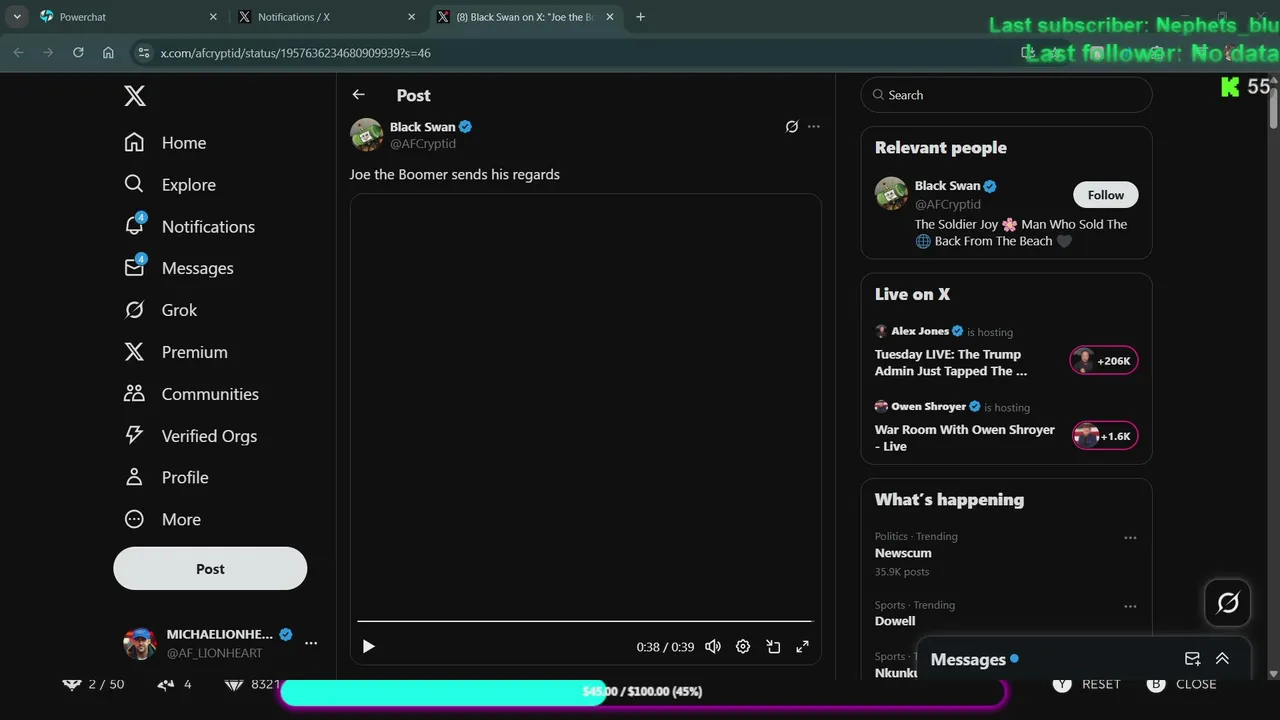
Task: Click the Post button in sidebar
Action: pos(210,568)
